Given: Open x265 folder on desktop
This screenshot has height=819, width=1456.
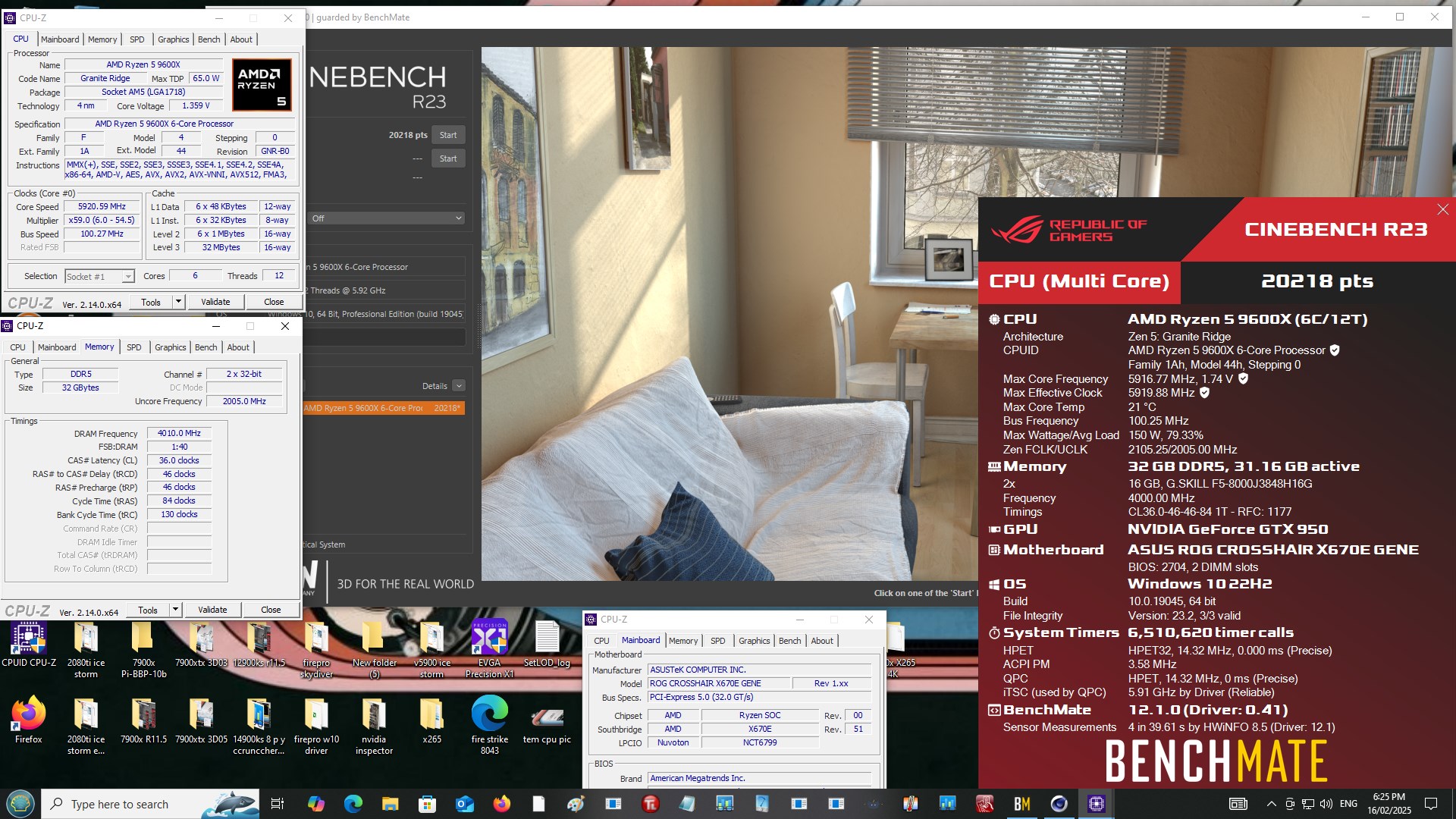Looking at the screenshot, I should tap(431, 720).
